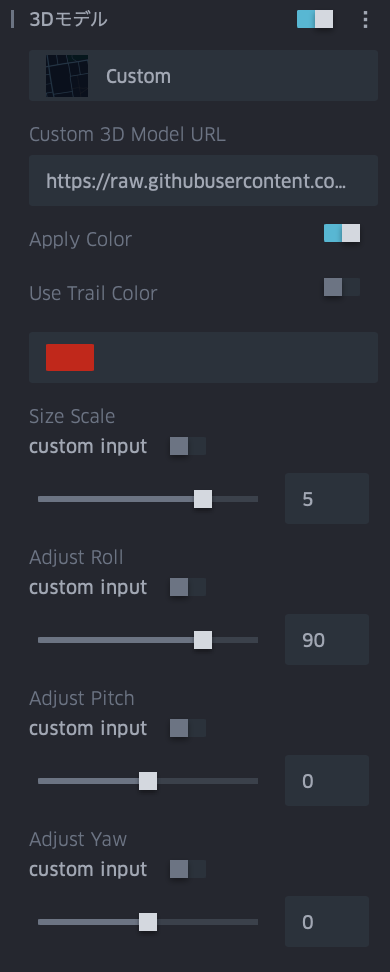Toggle the 3Dモデル layer switch off

(x=315, y=19)
